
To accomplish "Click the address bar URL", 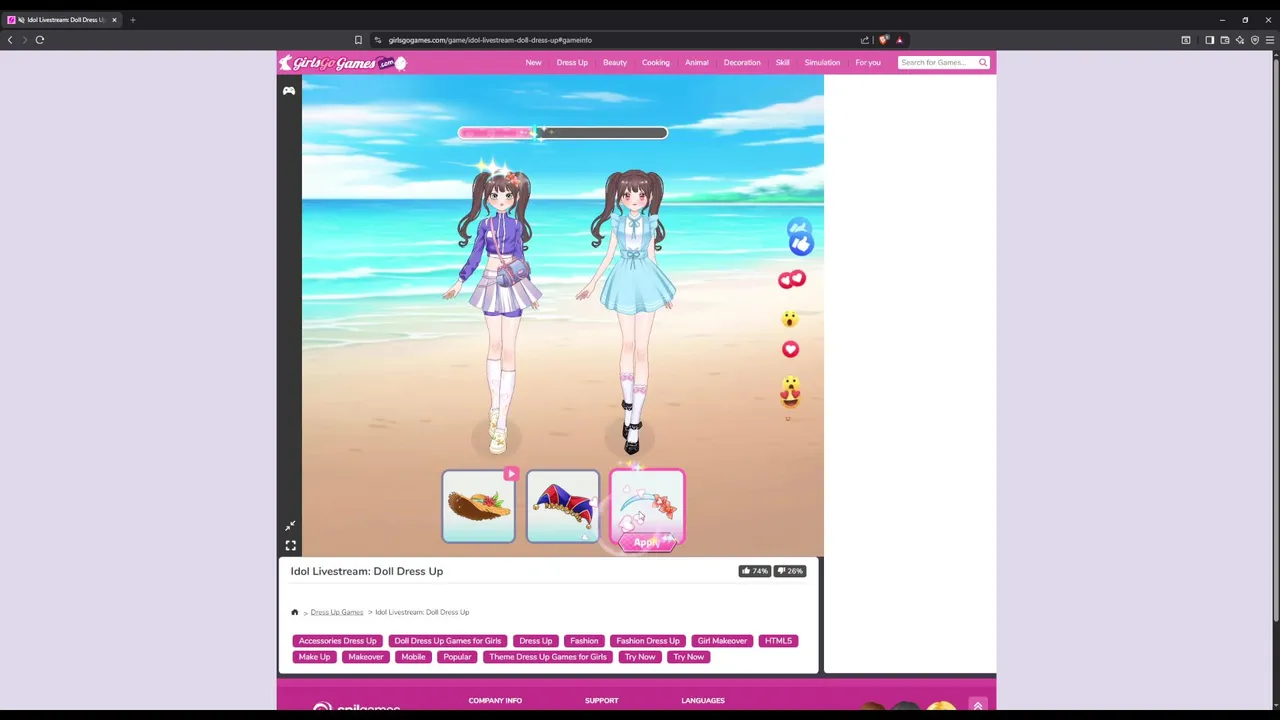I will click(490, 40).
